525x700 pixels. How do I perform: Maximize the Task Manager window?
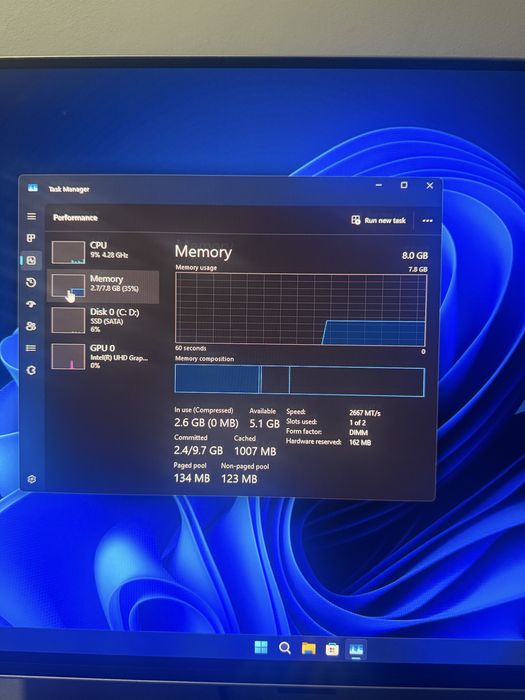(404, 185)
